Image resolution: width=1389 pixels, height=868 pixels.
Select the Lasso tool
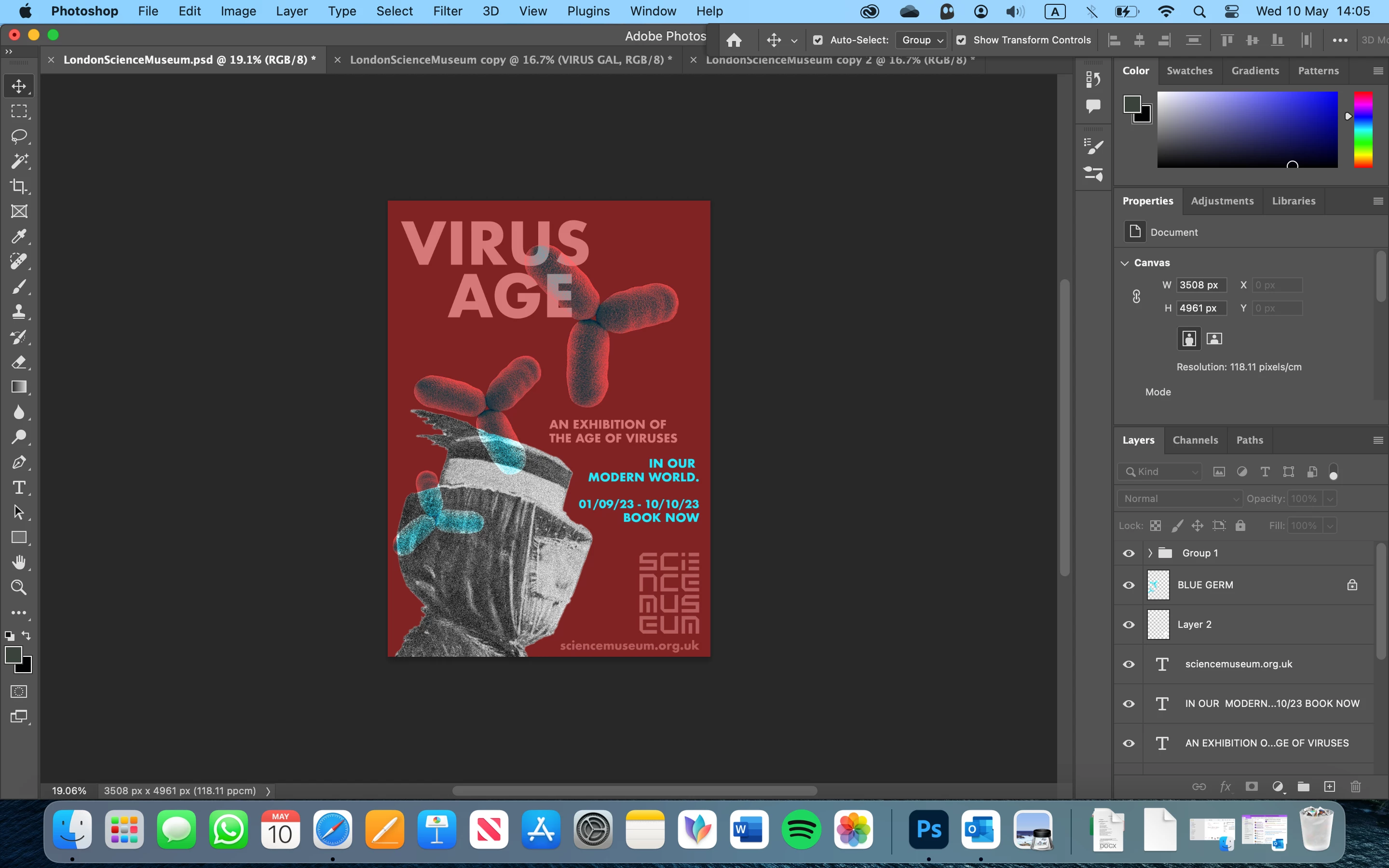(x=19, y=136)
